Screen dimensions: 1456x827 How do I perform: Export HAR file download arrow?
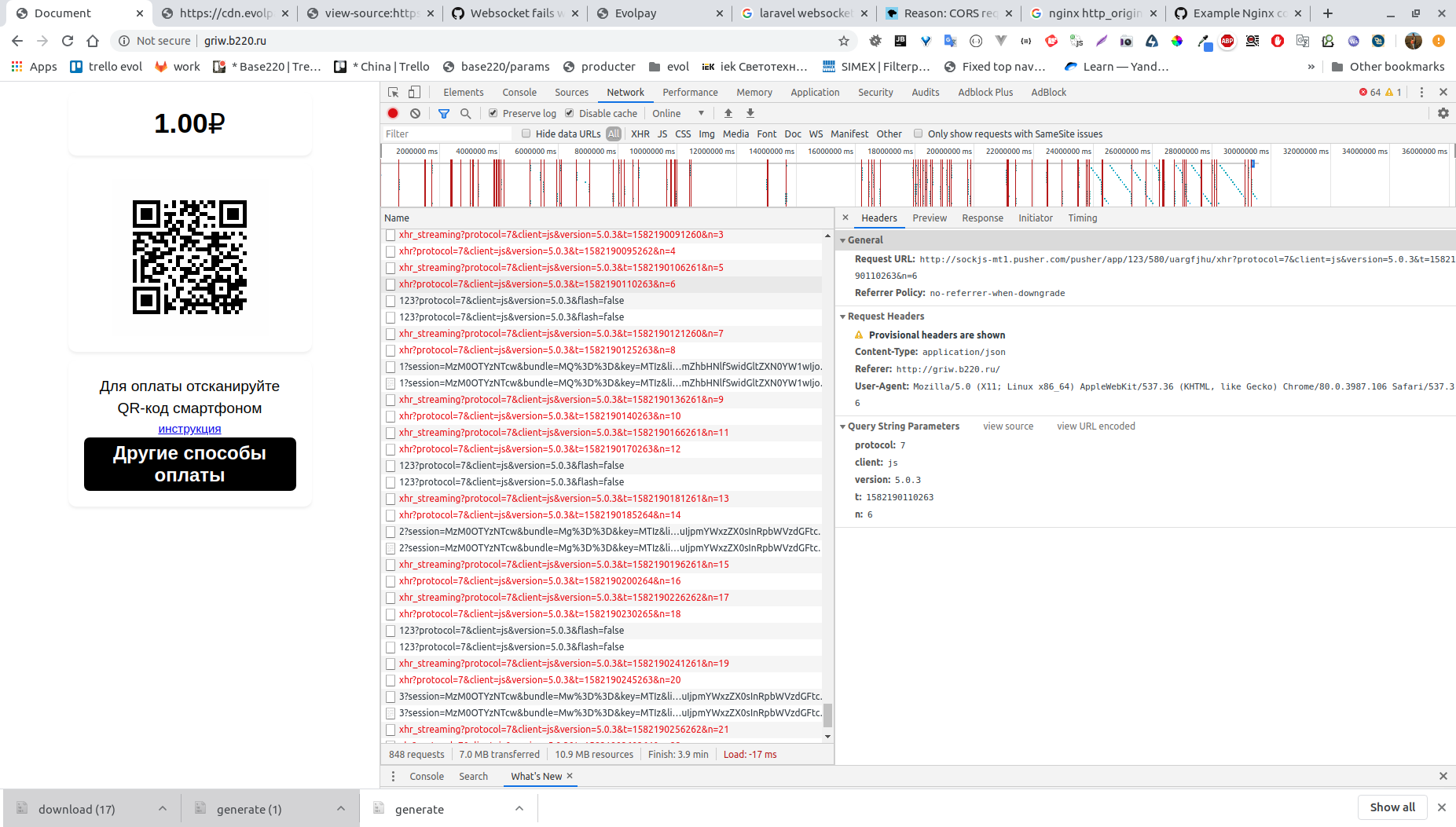(x=750, y=113)
